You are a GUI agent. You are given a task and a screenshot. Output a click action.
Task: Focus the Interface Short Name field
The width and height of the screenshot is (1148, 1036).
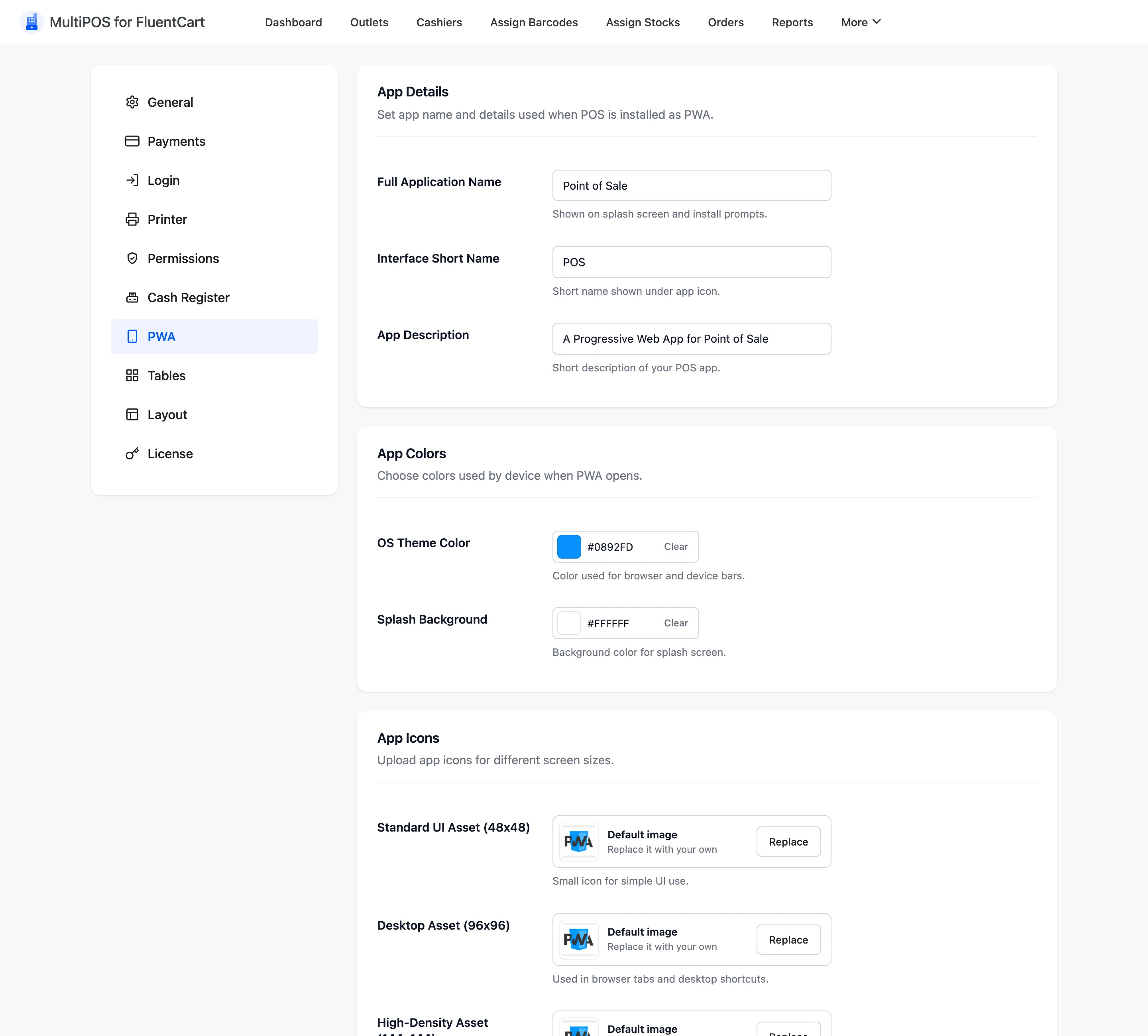coord(691,262)
